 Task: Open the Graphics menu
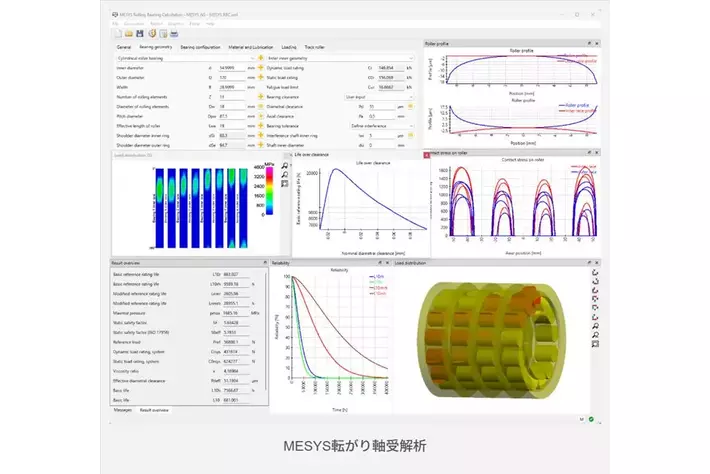point(176,24)
